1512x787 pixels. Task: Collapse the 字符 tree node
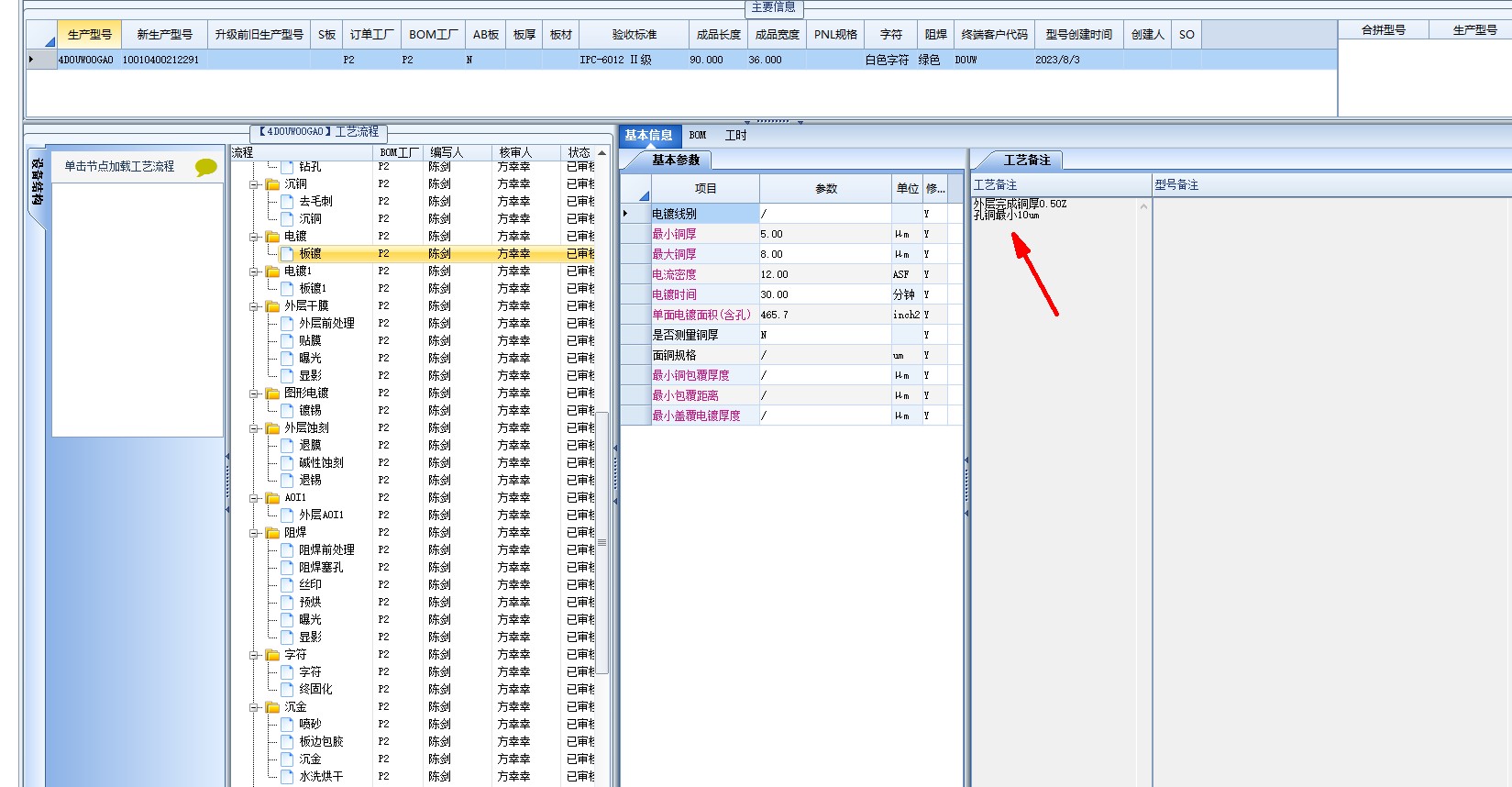[254, 655]
